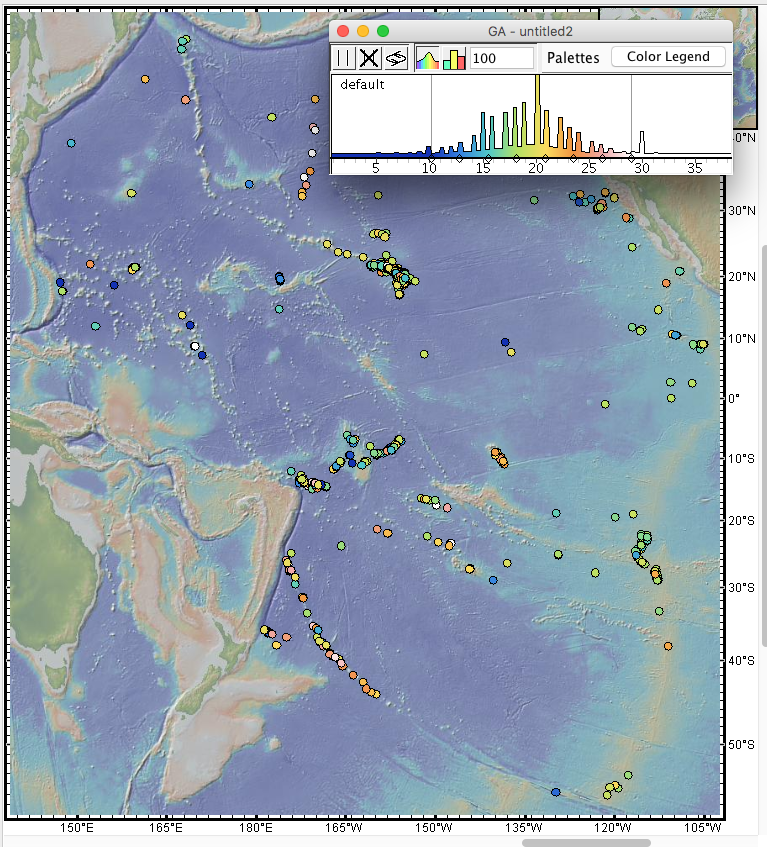This screenshot has height=847, width=767.
Task: Minimize the palette window with yellow button
Action: tap(363, 31)
